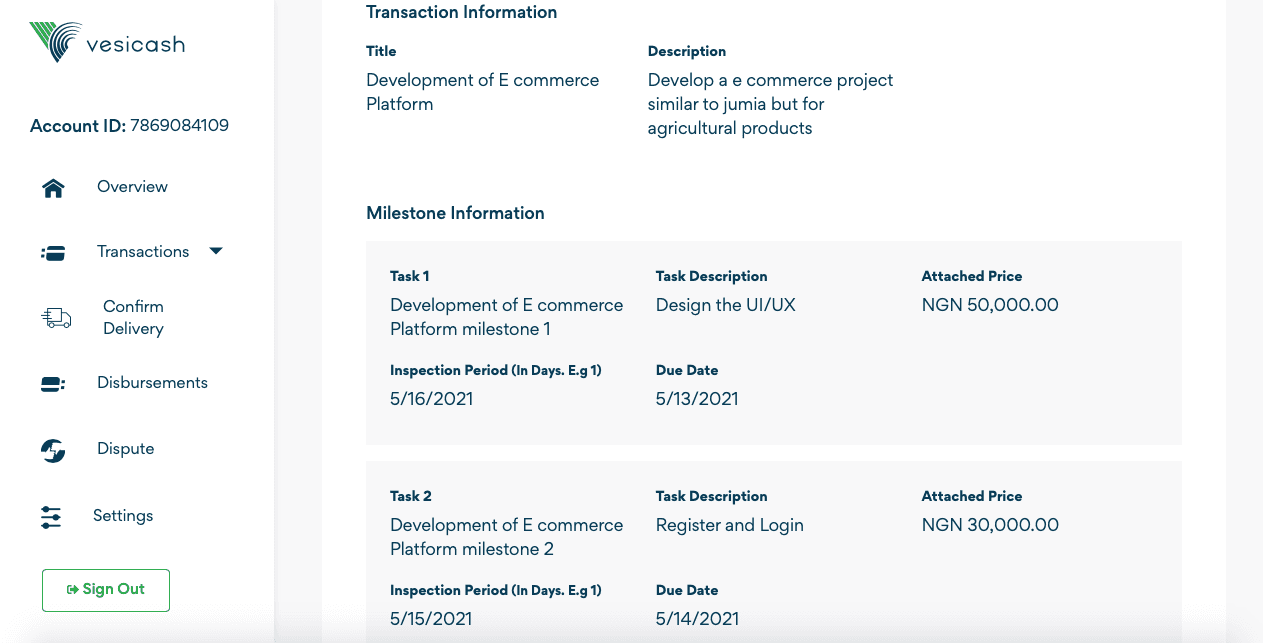Click the Settings sliders icon
The height and width of the screenshot is (643, 1263).
51,517
